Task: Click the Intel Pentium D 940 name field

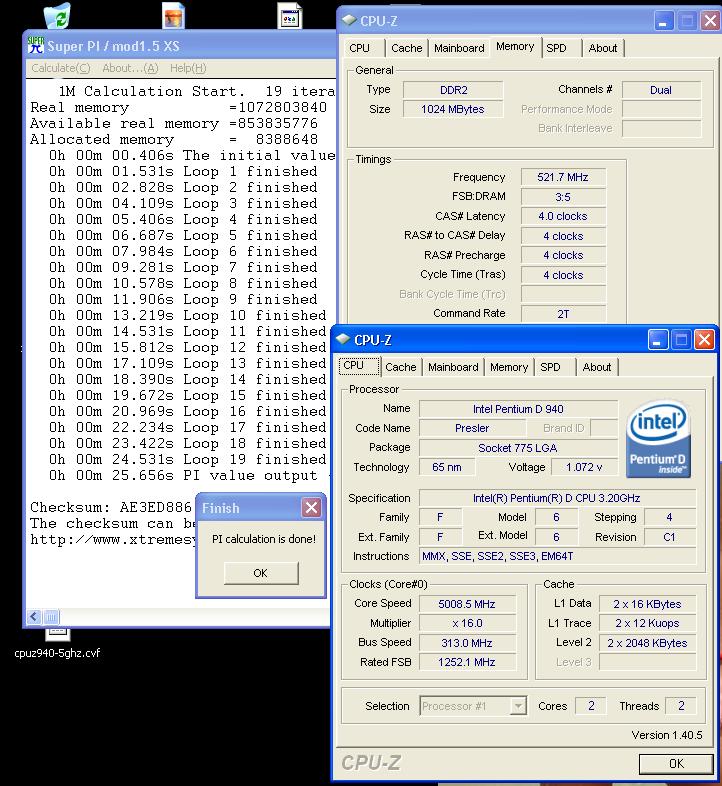Action: [x=518, y=409]
